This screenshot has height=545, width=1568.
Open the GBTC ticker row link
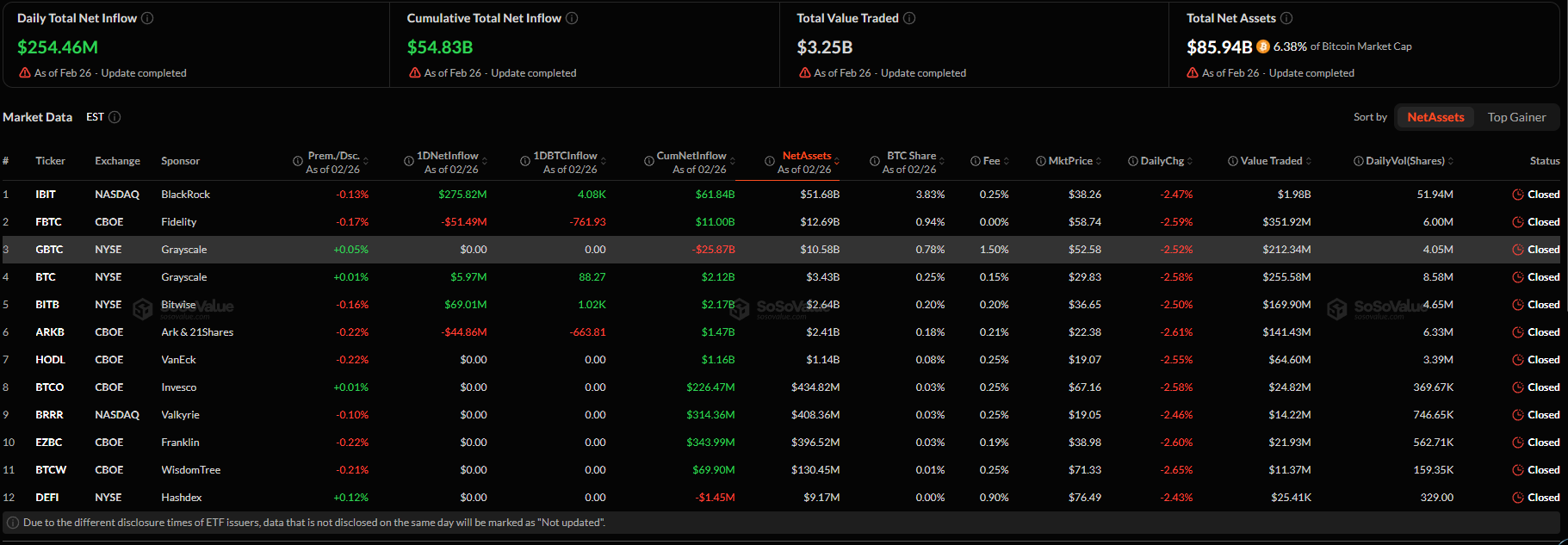pyautogui.click(x=49, y=250)
